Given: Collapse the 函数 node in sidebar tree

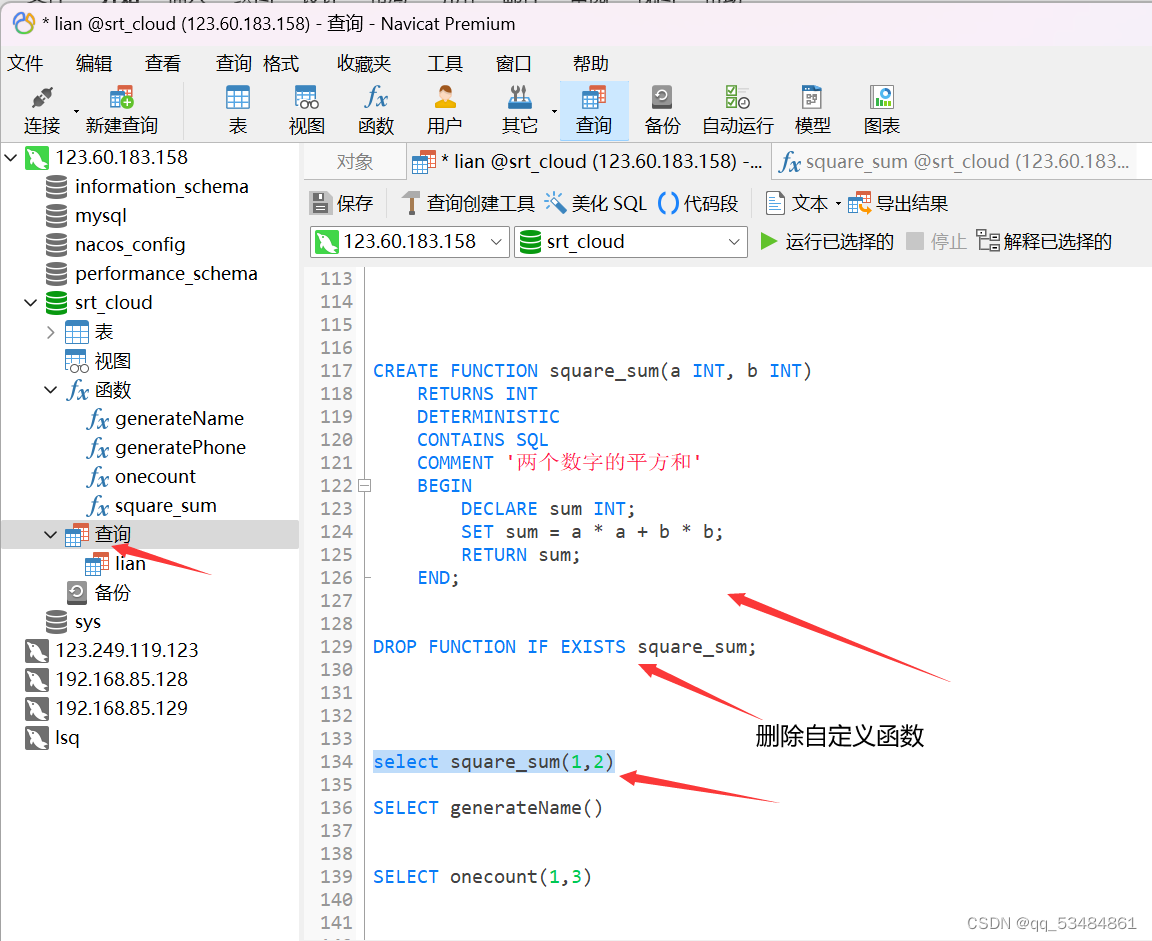Looking at the screenshot, I should point(51,390).
